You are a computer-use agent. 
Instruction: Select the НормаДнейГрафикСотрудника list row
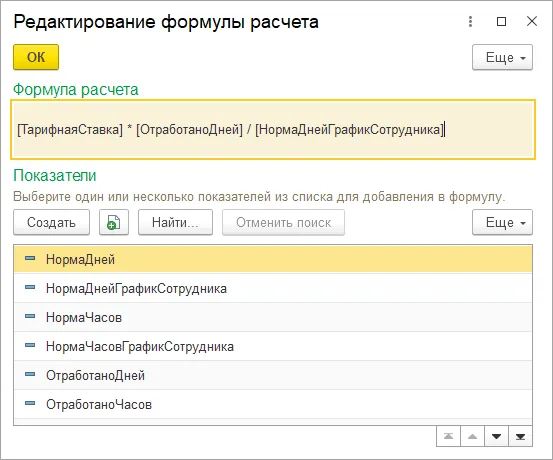tap(273, 288)
